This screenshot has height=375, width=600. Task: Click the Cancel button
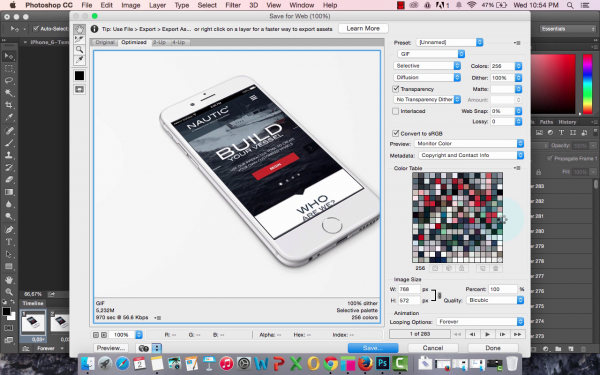[433, 348]
